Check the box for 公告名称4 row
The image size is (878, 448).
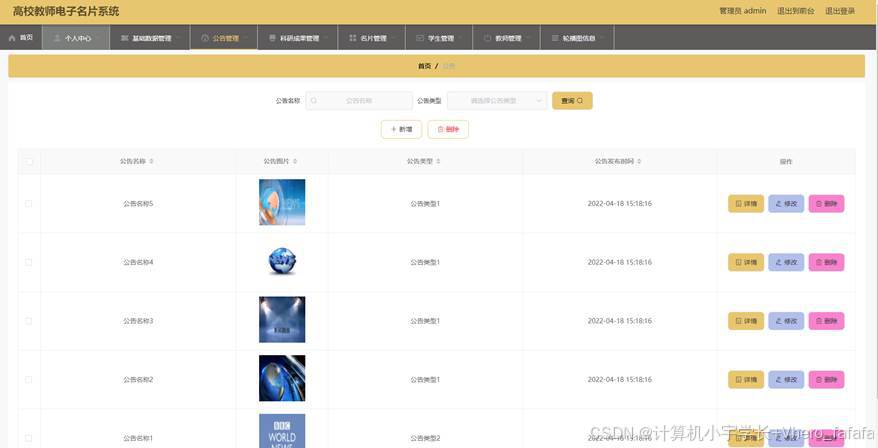pos(29,262)
